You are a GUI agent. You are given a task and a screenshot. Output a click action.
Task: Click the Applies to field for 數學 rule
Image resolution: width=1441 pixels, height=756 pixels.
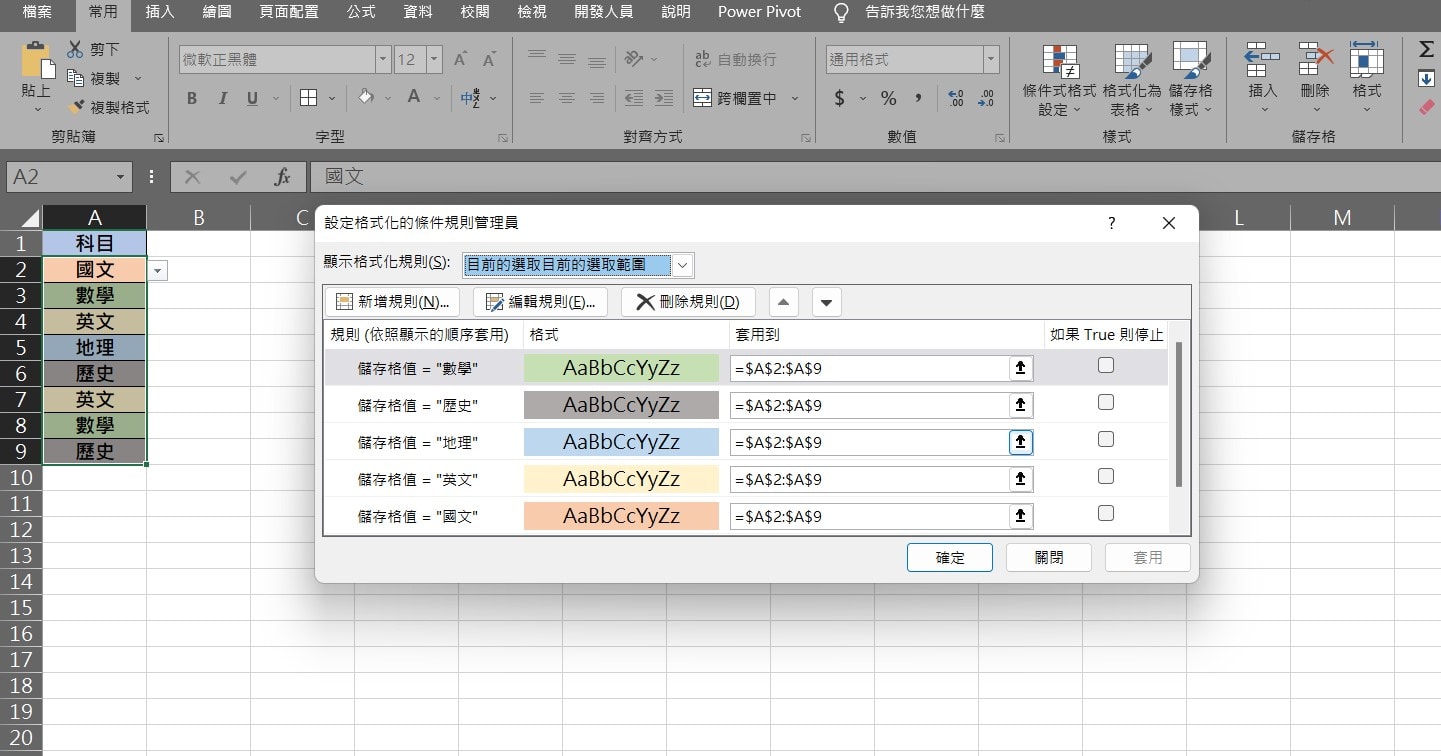(x=869, y=368)
